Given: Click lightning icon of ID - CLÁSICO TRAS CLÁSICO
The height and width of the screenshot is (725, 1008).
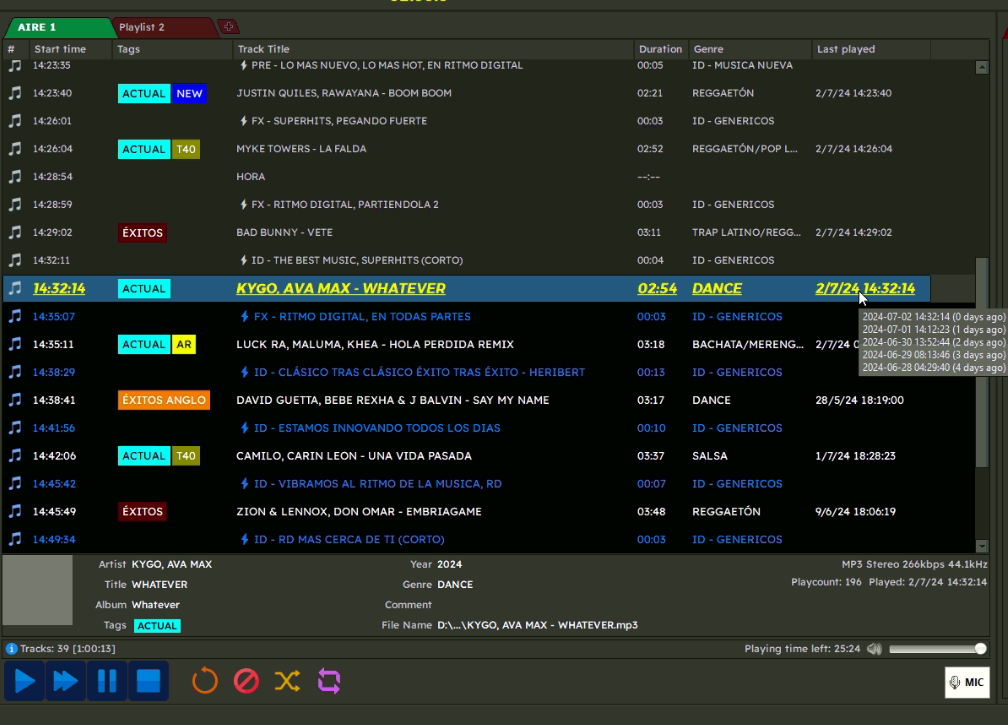Looking at the screenshot, I should pos(244,372).
